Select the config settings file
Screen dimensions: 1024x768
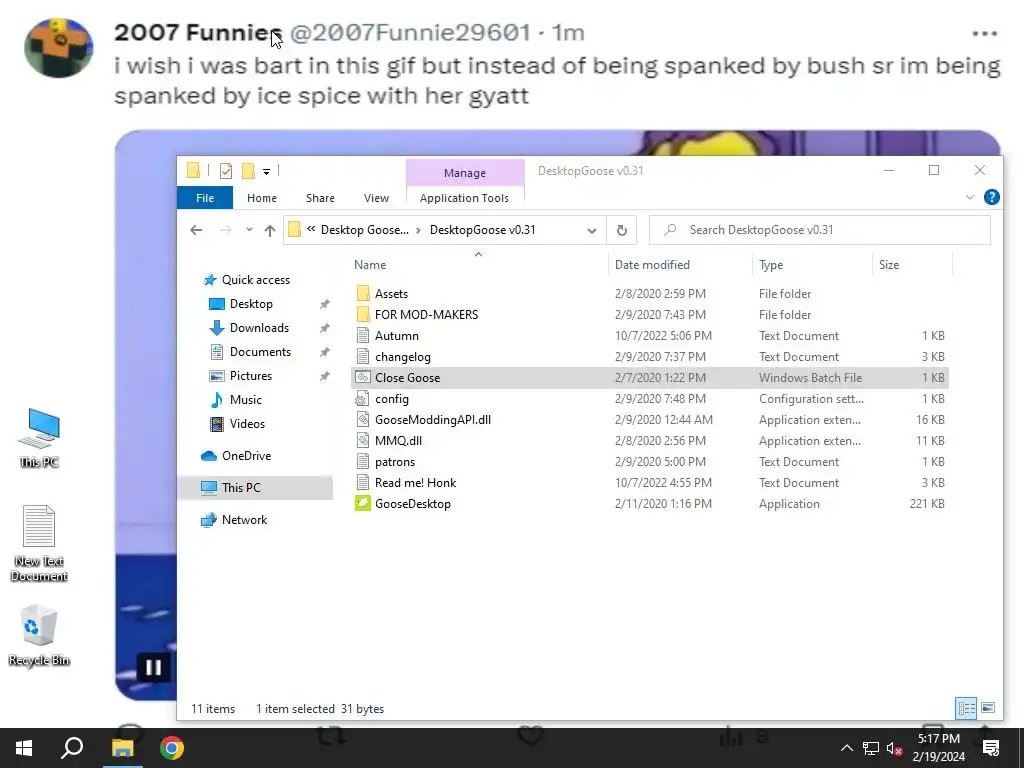(x=649, y=398)
